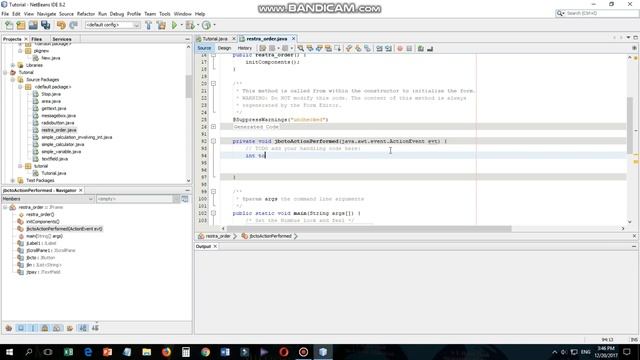The width and height of the screenshot is (640, 360).
Task: Open Chrome from the Windows taskbar
Action: (x=205, y=352)
